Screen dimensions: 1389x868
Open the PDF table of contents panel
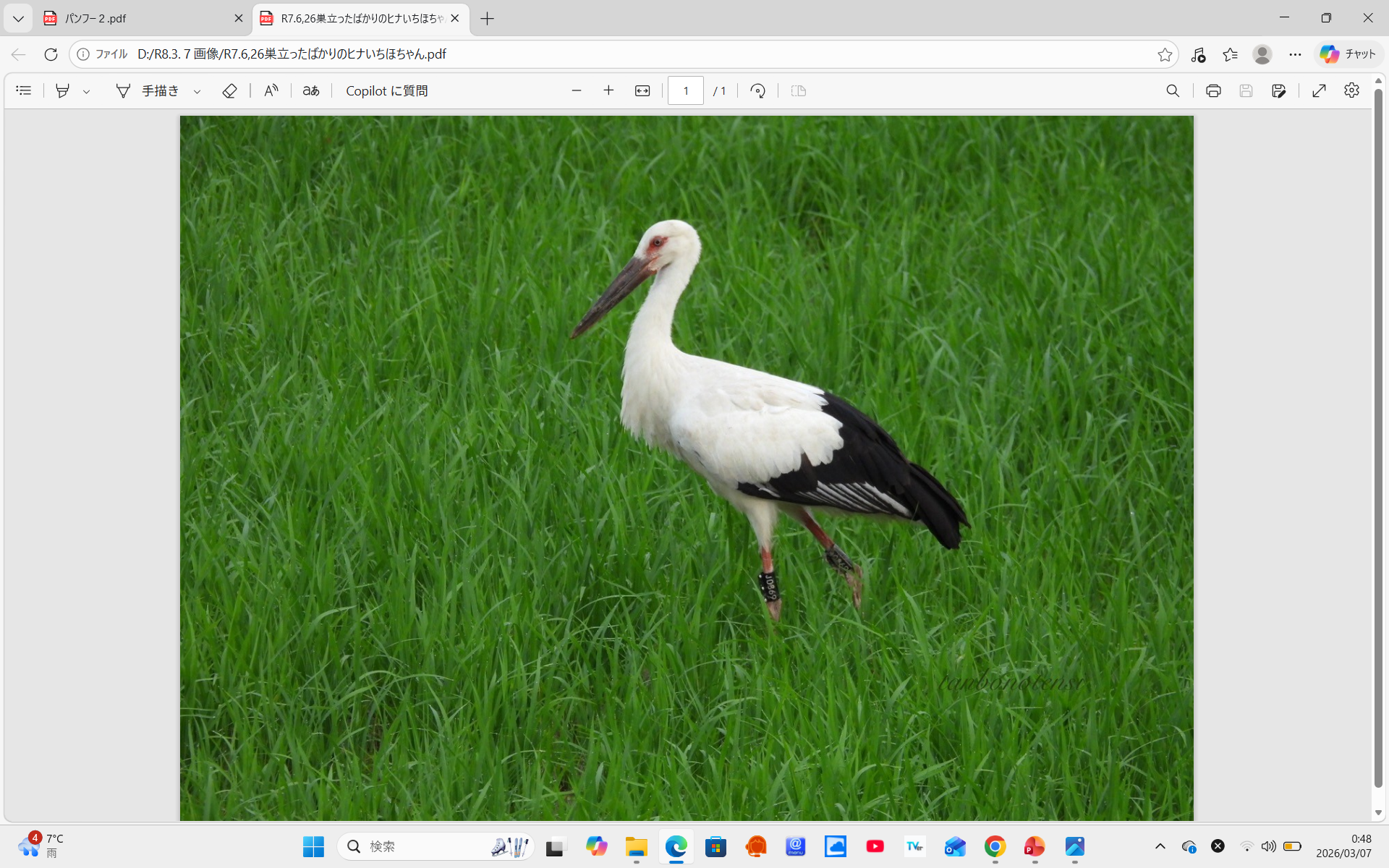pos(24,90)
